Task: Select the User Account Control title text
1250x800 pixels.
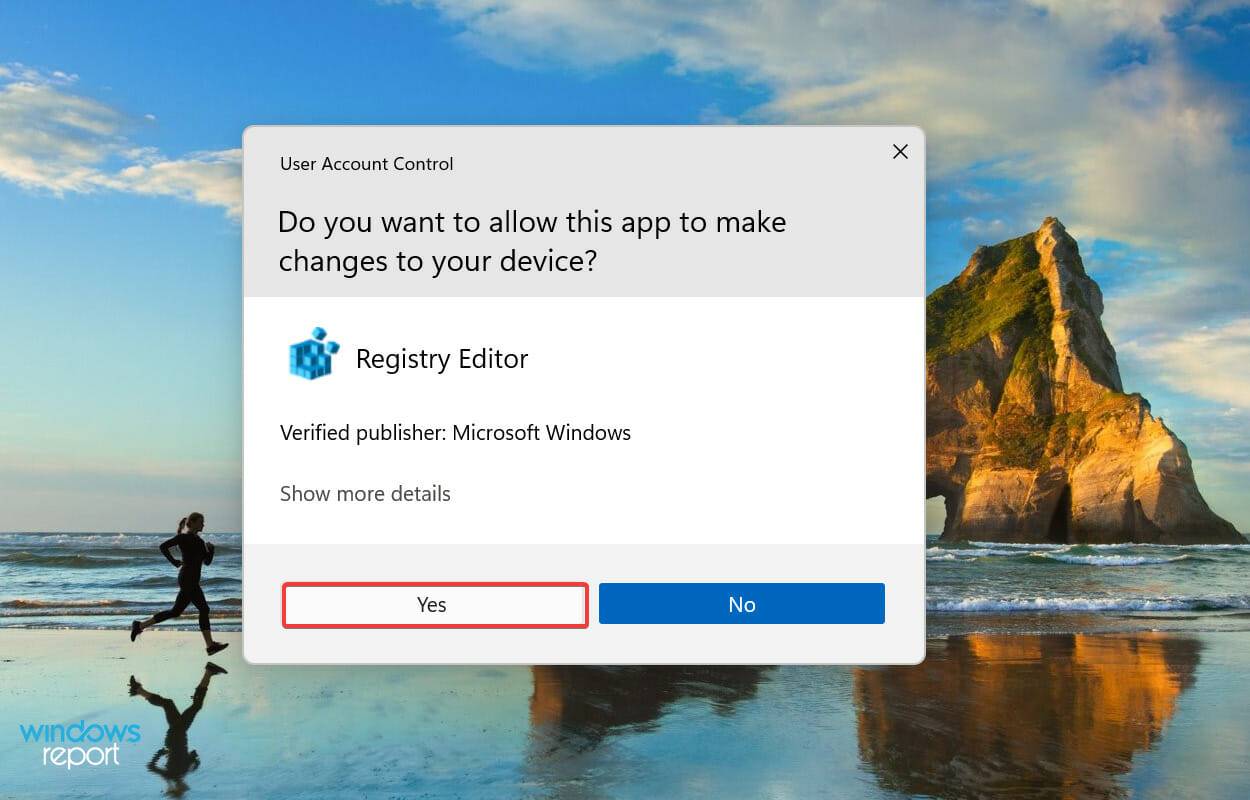Action: tap(366, 163)
